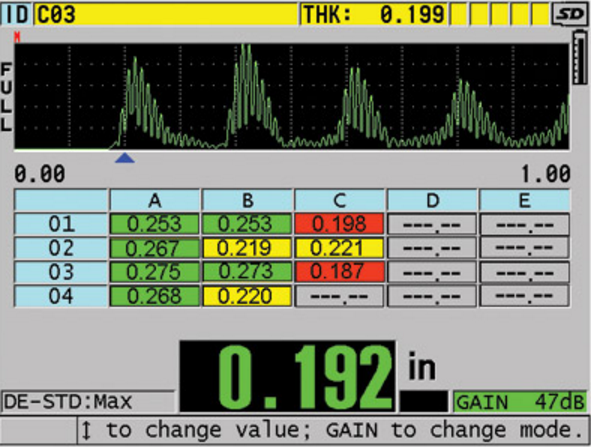Click green cell showing 0.275

155,272
